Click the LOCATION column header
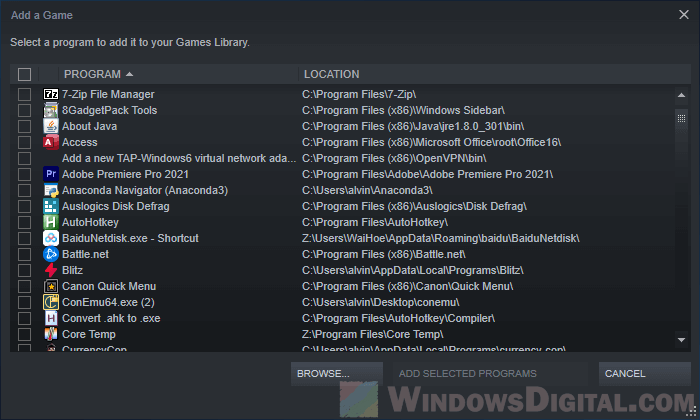Screen dimensions: 700x420 pos(494,74)
